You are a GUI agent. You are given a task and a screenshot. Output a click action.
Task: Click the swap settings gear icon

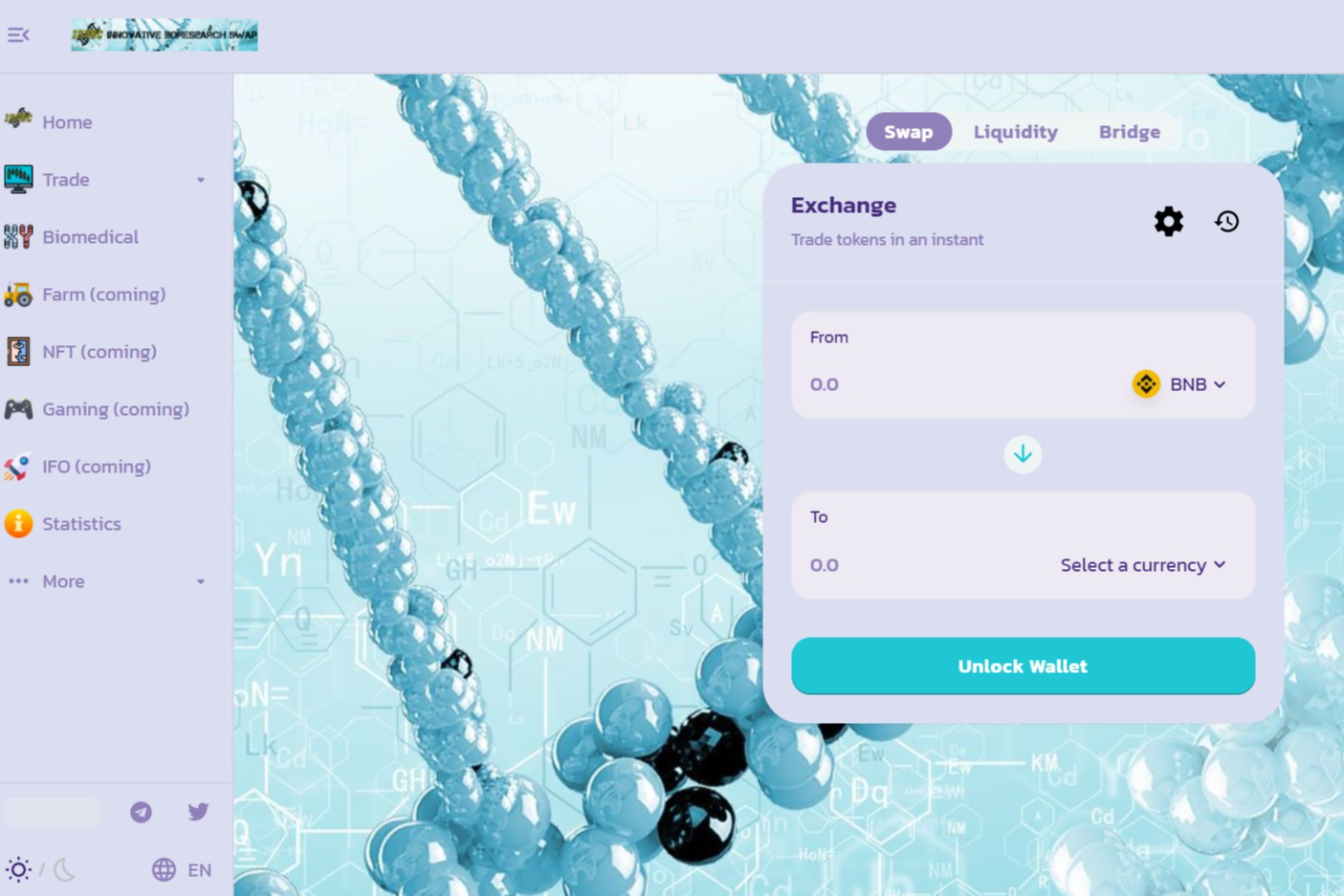point(1168,221)
